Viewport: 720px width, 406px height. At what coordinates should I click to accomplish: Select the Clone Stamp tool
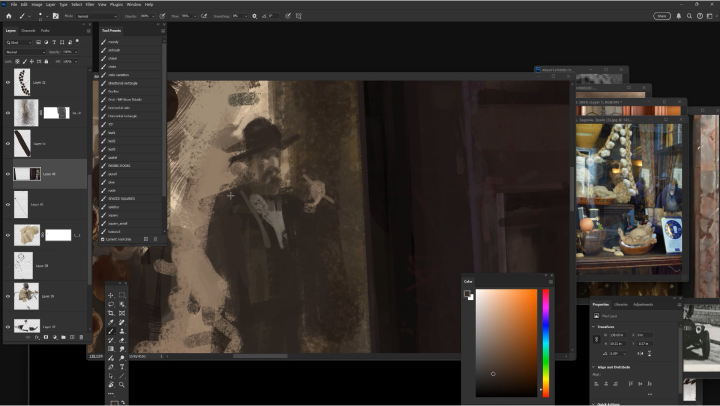(x=122, y=331)
